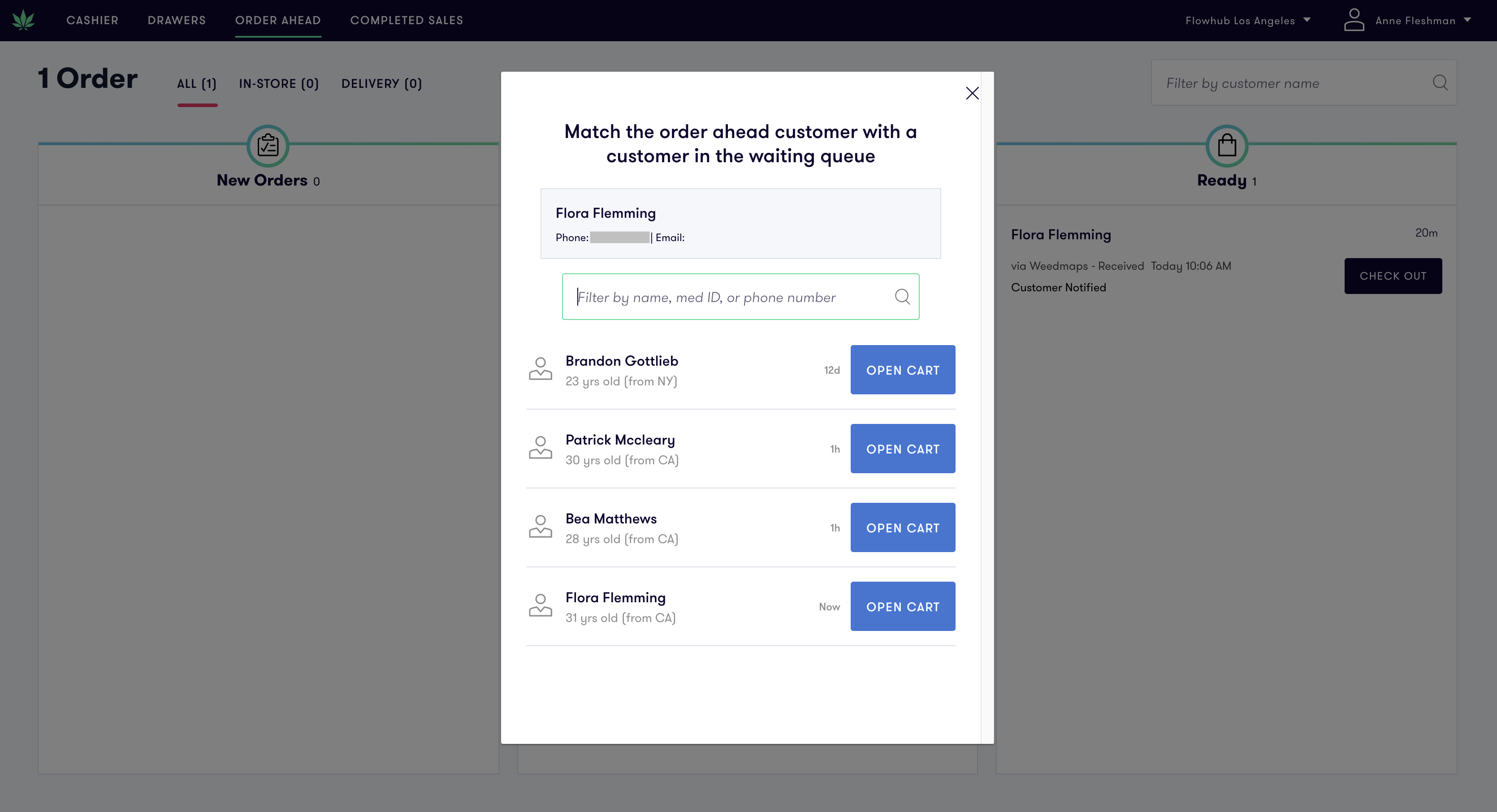Click Bea Matthews's person avatar icon
Image resolution: width=1497 pixels, height=812 pixels.
click(540, 527)
